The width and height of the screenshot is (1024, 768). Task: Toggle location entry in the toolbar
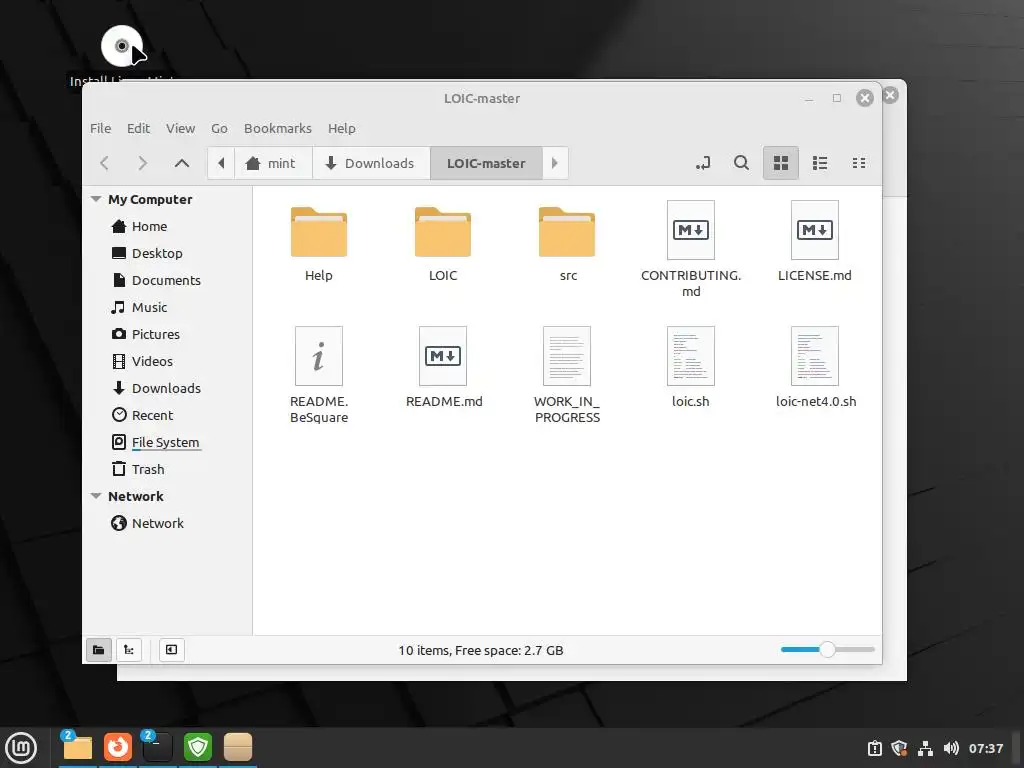pyautogui.click(x=703, y=163)
